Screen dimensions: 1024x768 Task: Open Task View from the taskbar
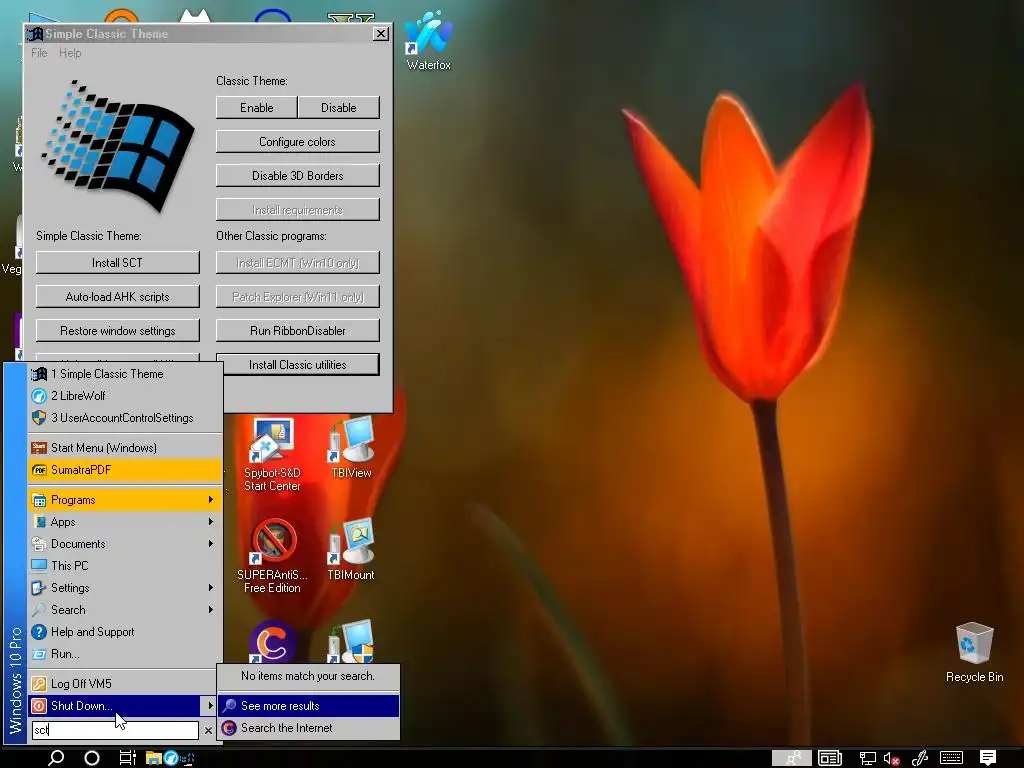(x=127, y=758)
